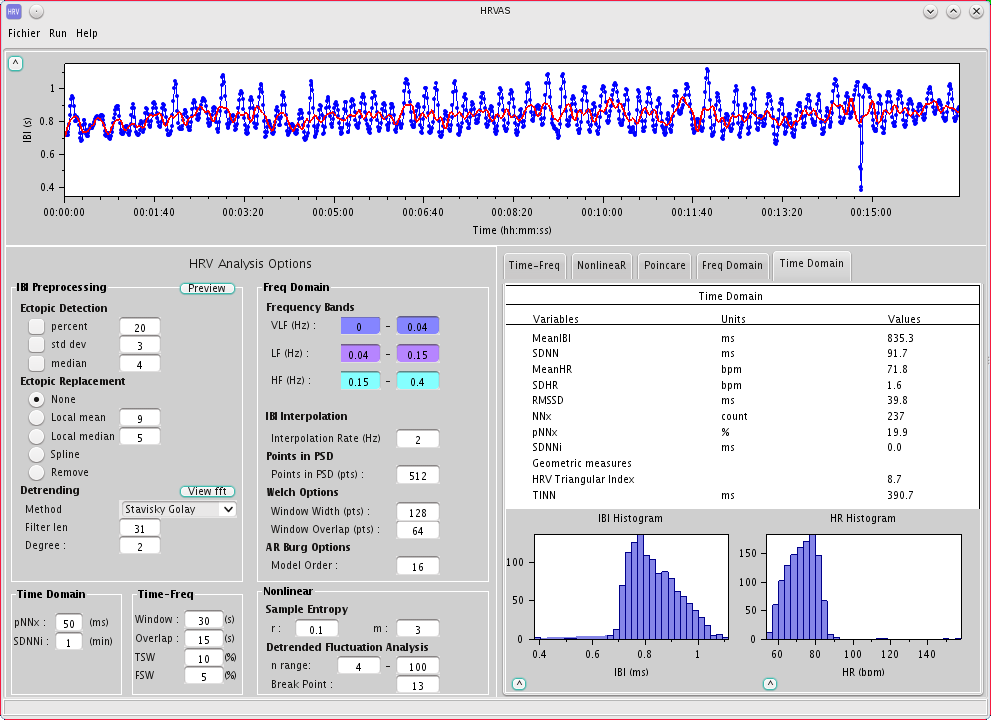Viewport: 991px width, 720px height.
Task: Click the Preview button in IBI Preprocessing
Action: [206, 287]
